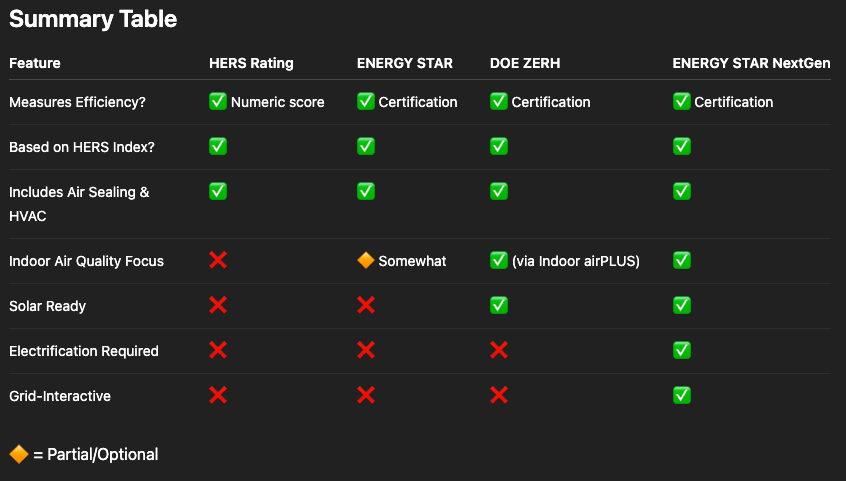Click the Grid-Interactive row label

click(60, 396)
